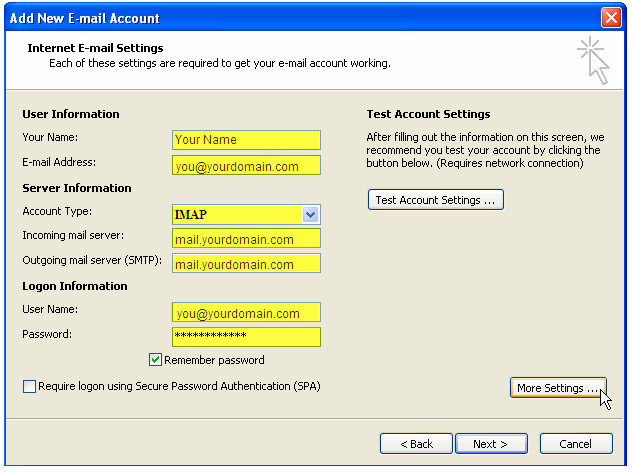The height and width of the screenshot is (473, 632).
Task: Expand the Account Type dropdown arrow
Action: click(310, 214)
